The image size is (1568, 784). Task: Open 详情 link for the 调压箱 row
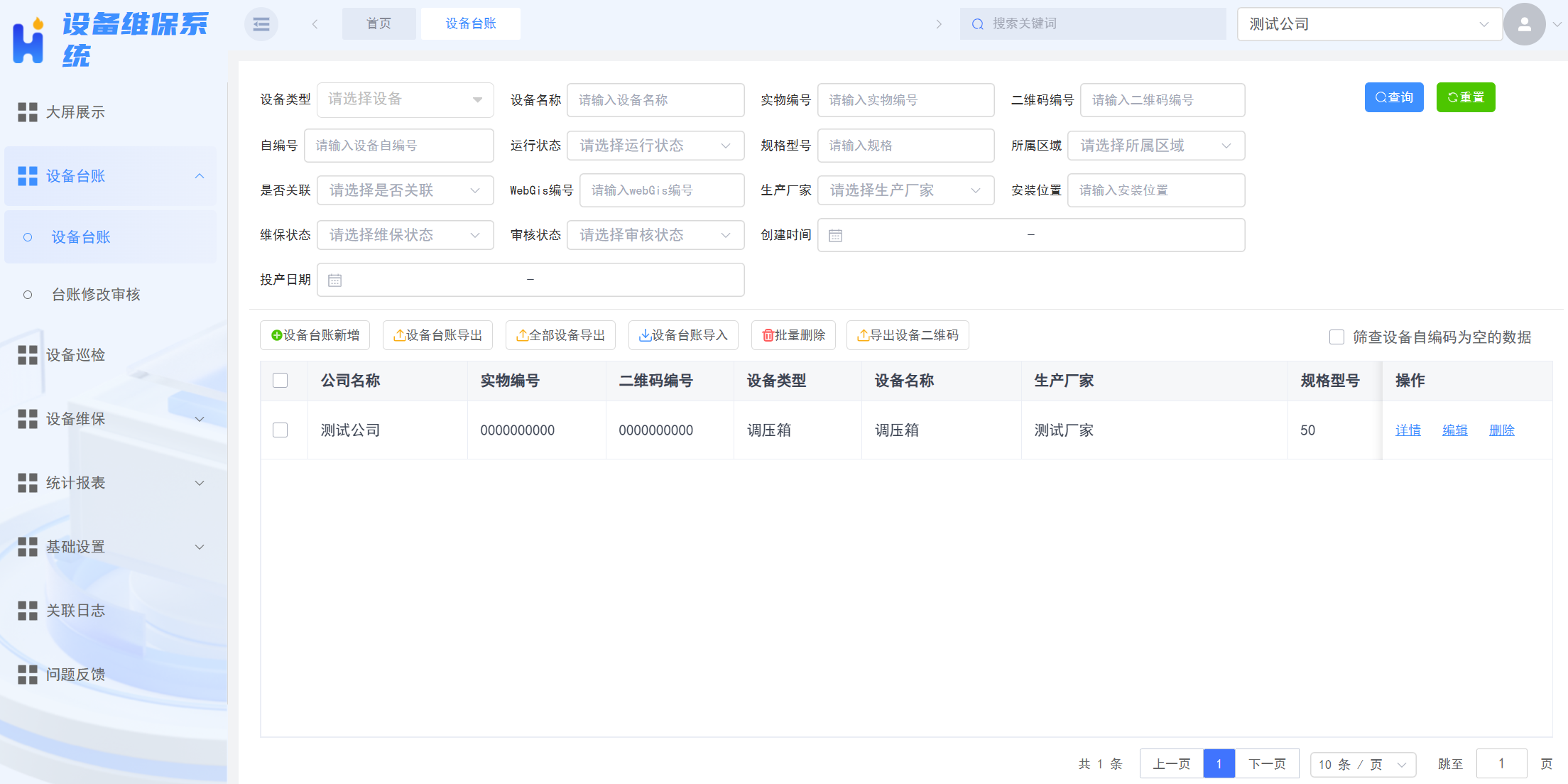click(1408, 430)
